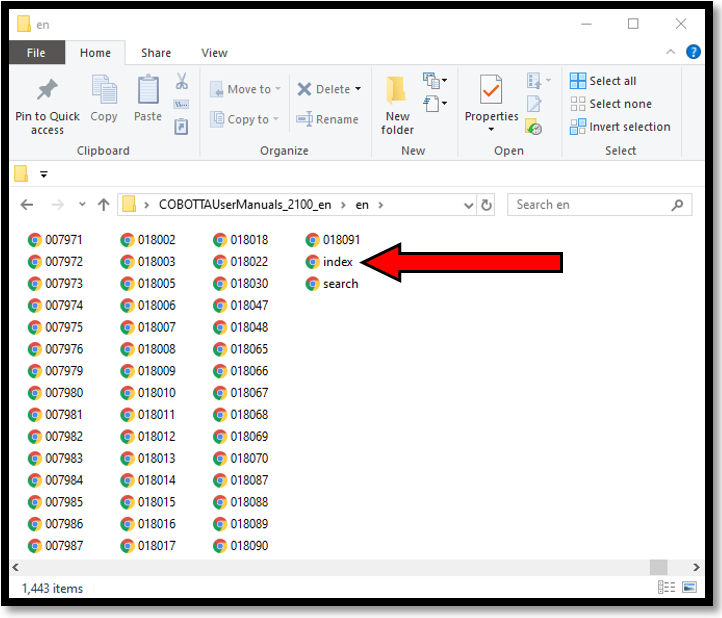Screen dimensions: 722x618
Task: Expand the address bar history dropdown
Action: tap(468, 205)
